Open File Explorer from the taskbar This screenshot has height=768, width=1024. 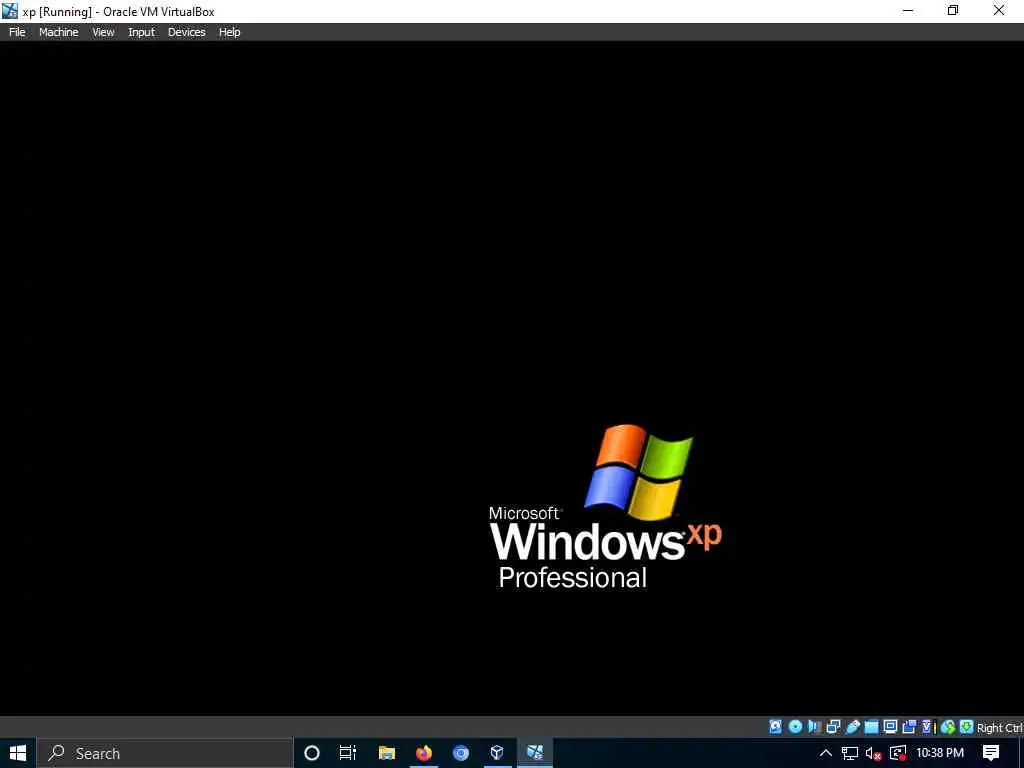[387, 753]
